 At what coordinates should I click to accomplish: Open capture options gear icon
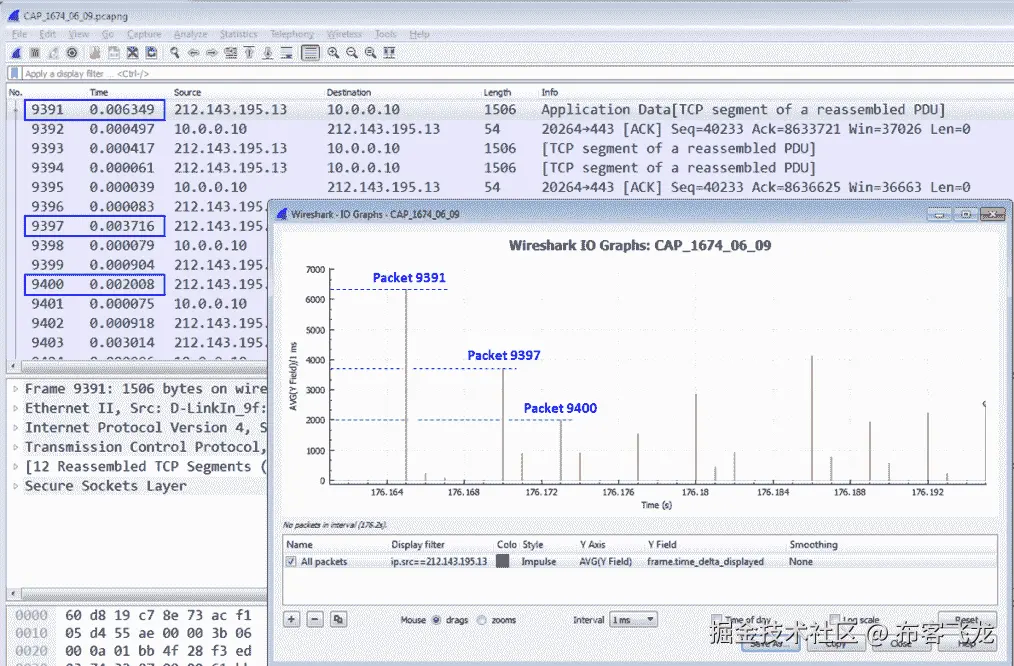(72, 53)
